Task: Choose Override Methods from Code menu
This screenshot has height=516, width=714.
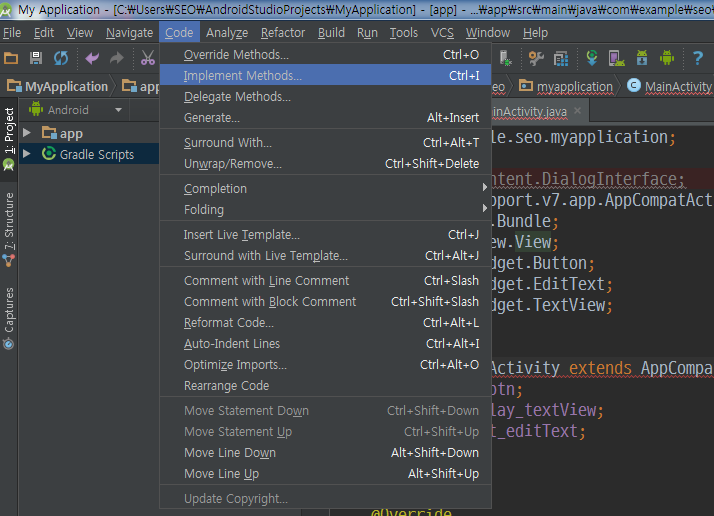Action: tap(325, 54)
